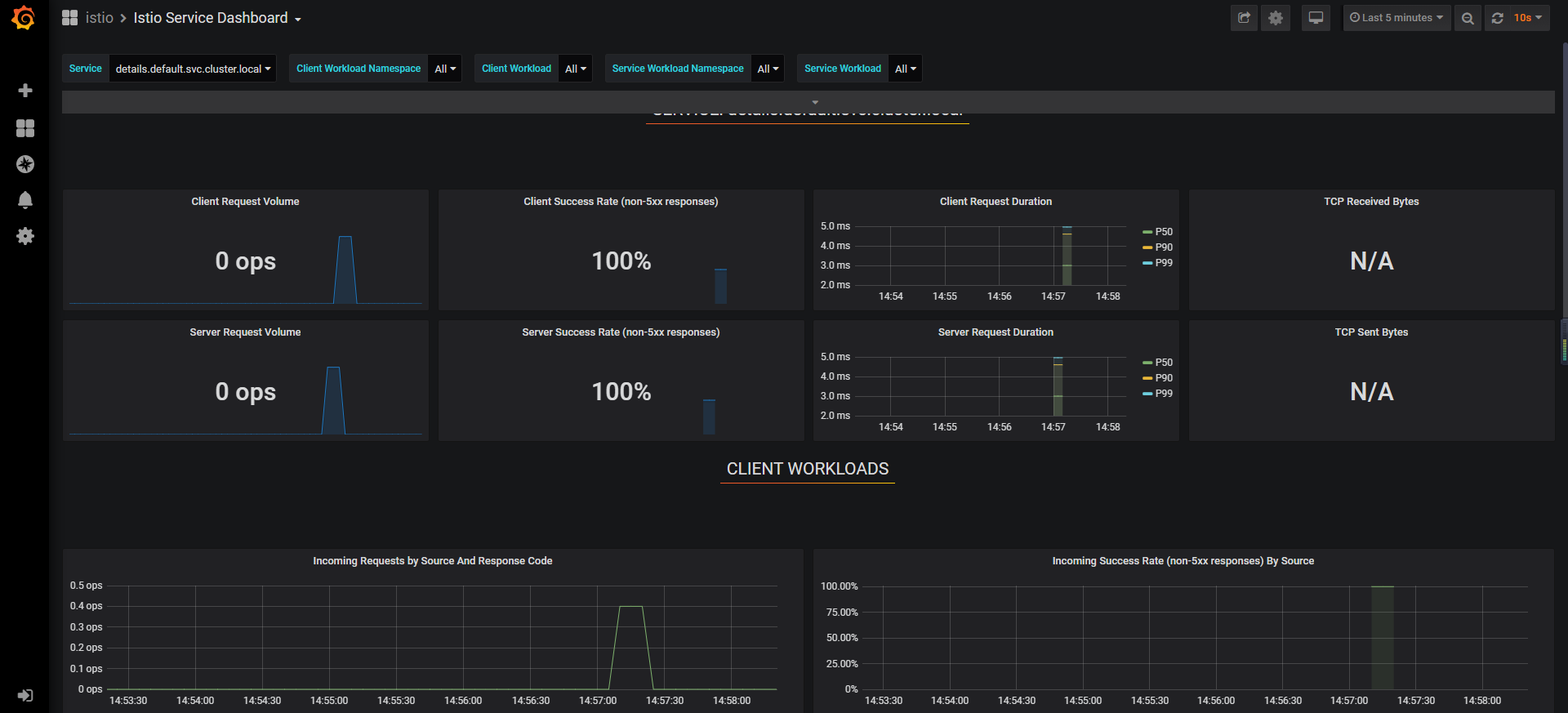Click the CLIENT WORKLOADS section heading
The height and width of the screenshot is (713, 1568).
click(808, 469)
